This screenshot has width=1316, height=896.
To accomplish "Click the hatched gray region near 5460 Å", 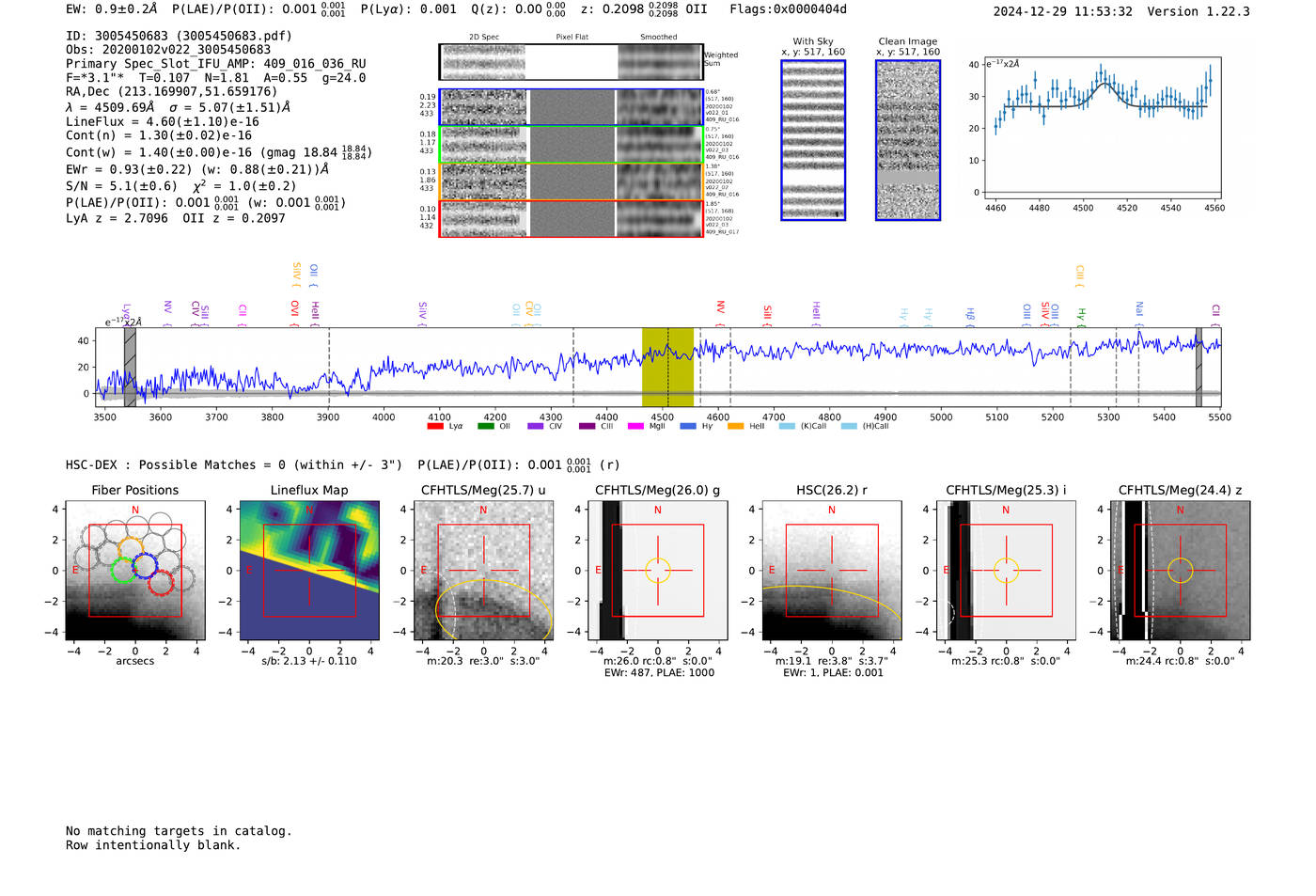I will pyautogui.click(x=1198, y=368).
